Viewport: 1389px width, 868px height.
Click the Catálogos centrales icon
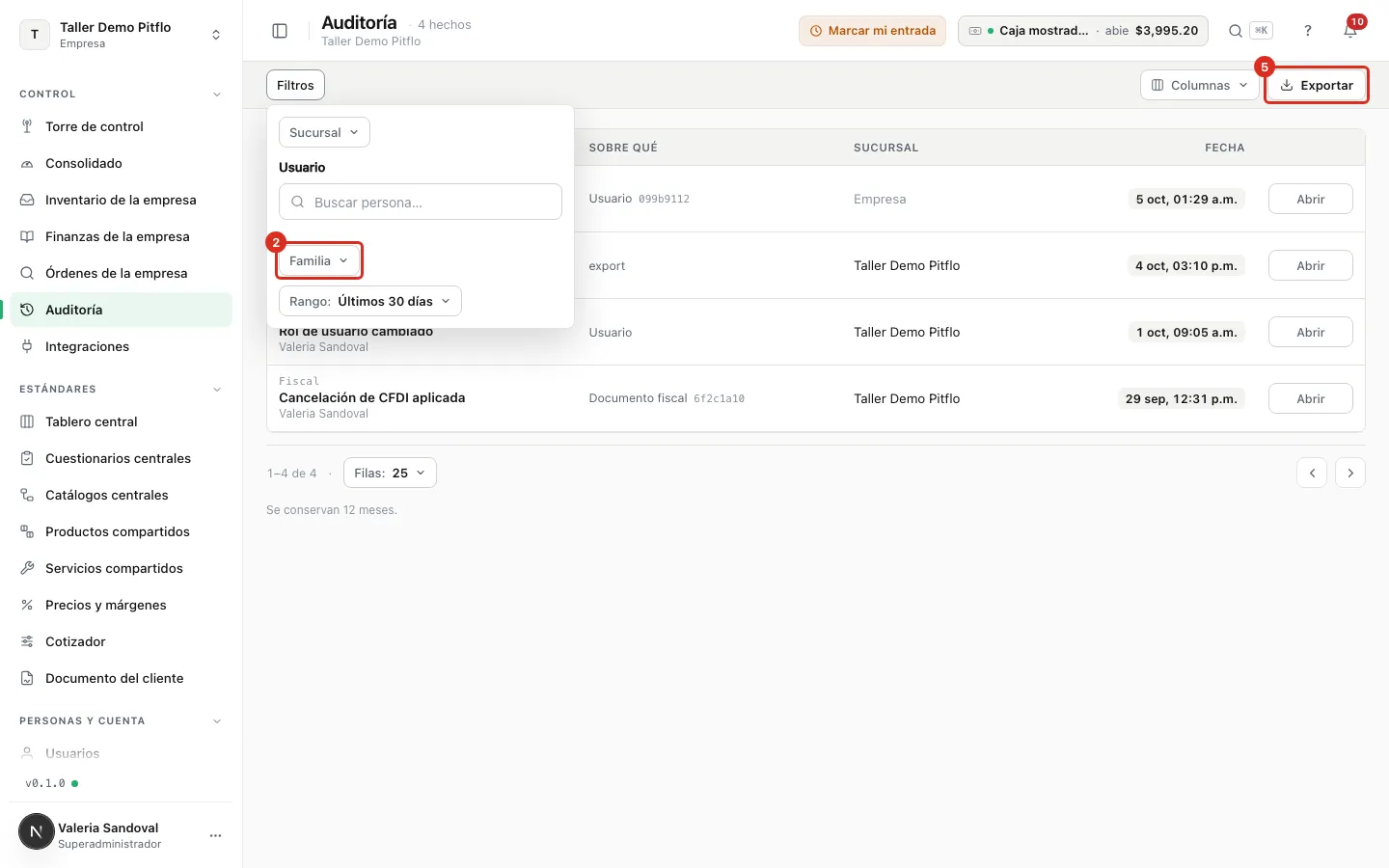pyautogui.click(x=27, y=495)
